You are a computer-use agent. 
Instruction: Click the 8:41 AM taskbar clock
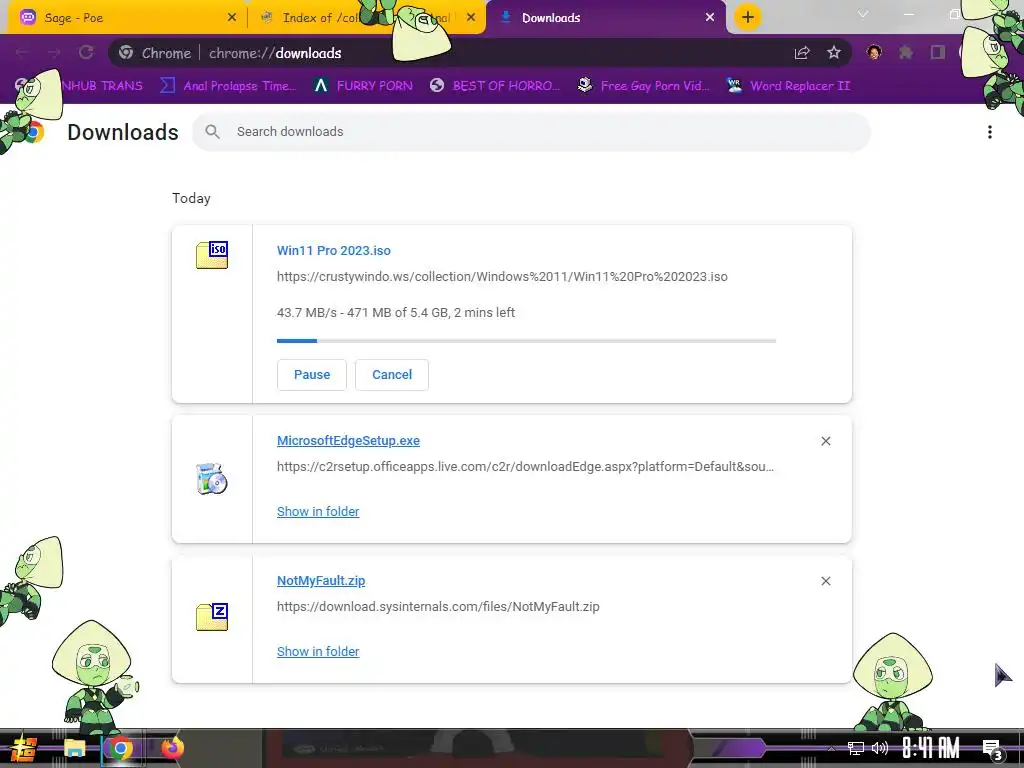(931, 748)
